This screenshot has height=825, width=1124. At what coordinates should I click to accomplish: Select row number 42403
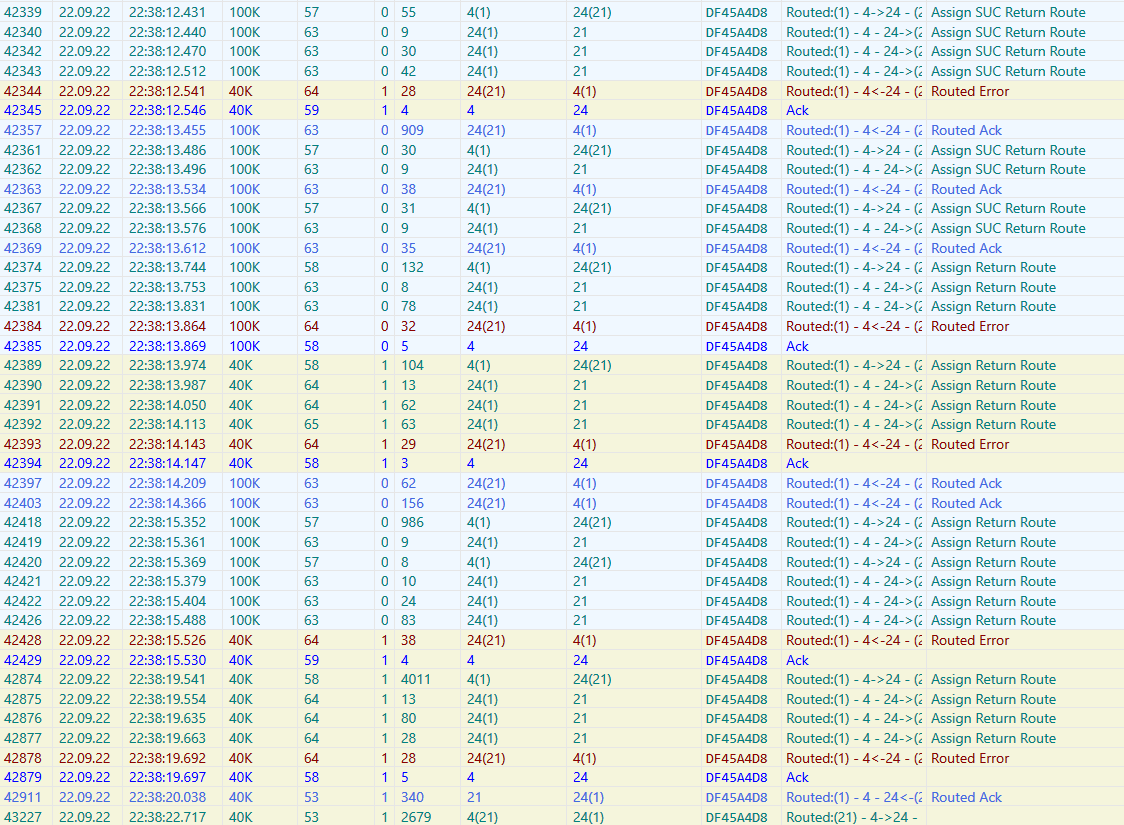pos(23,503)
